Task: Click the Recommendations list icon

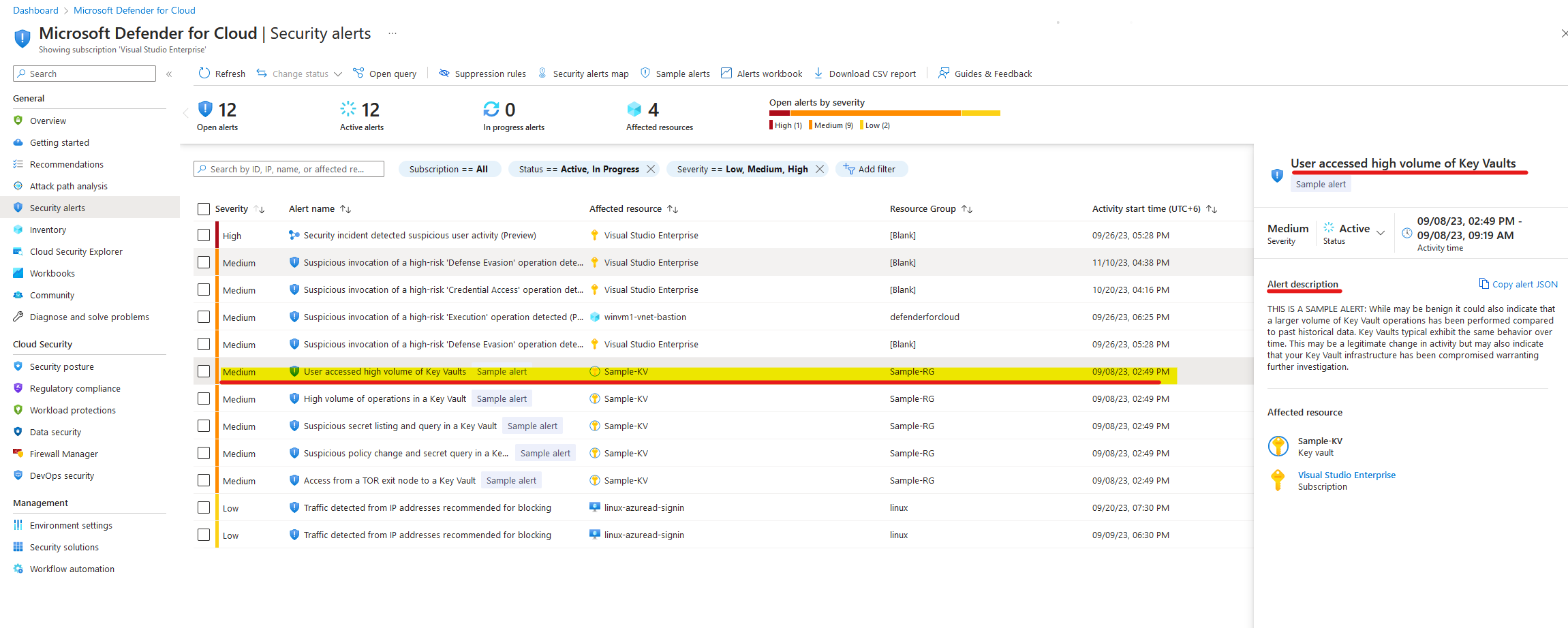Action: tap(18, 164)
